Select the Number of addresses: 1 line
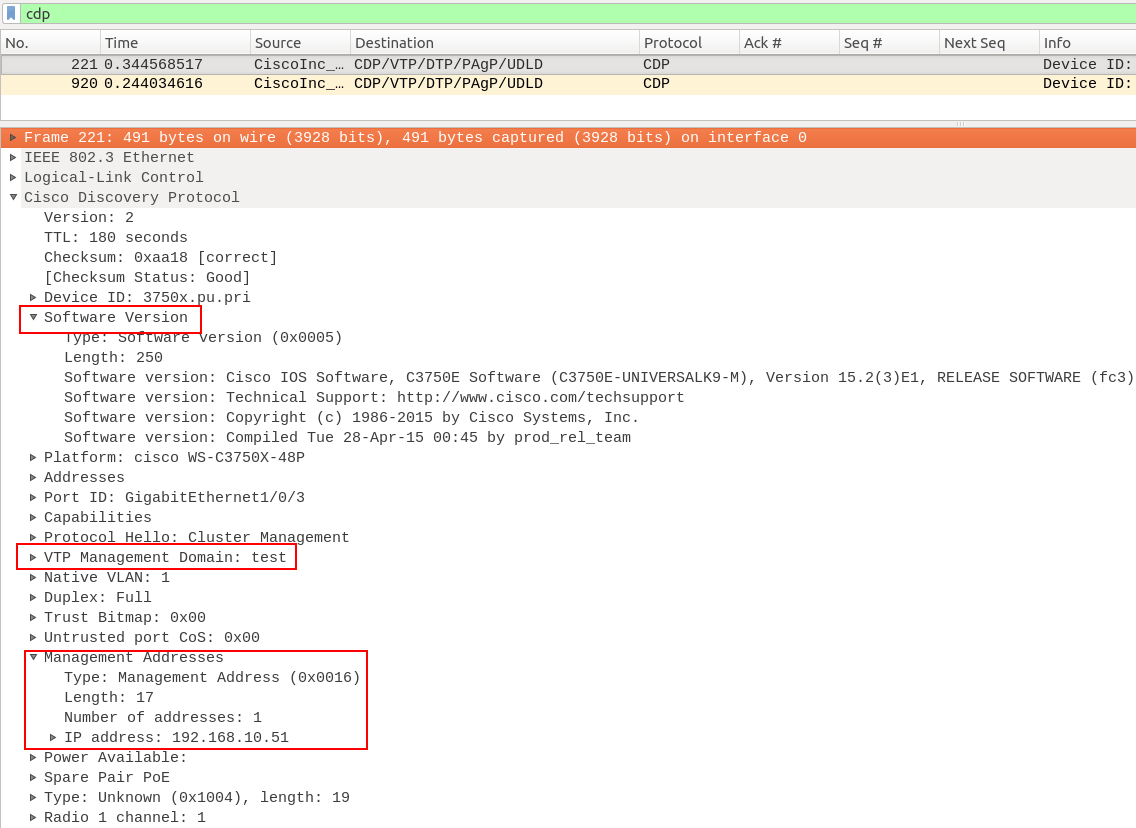This screenshot has height=828, width=1136. (x=163, y=717)
